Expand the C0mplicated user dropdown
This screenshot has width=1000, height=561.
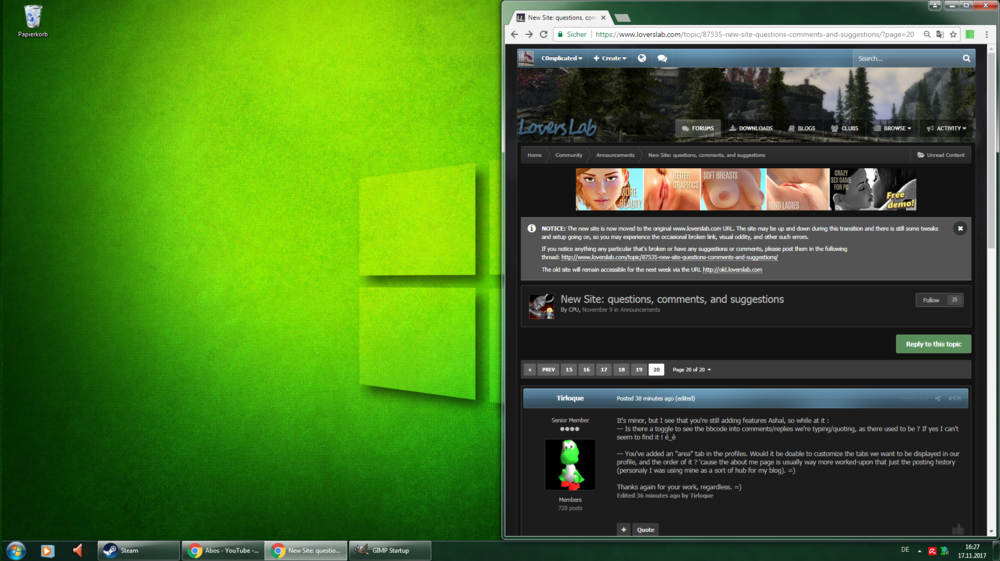tap(561, 58)
